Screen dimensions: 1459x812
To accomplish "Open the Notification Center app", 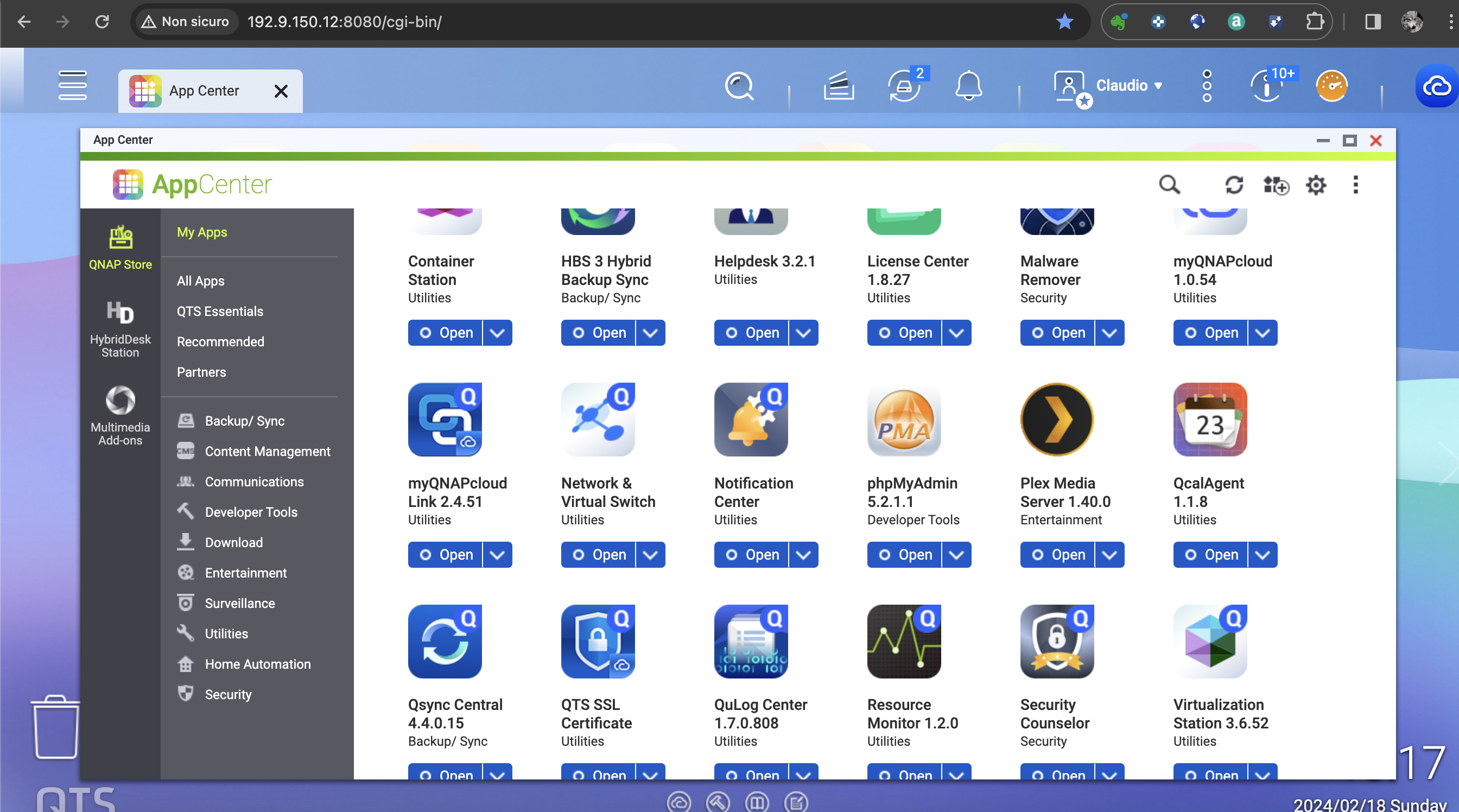I will (x=751, y=555).
